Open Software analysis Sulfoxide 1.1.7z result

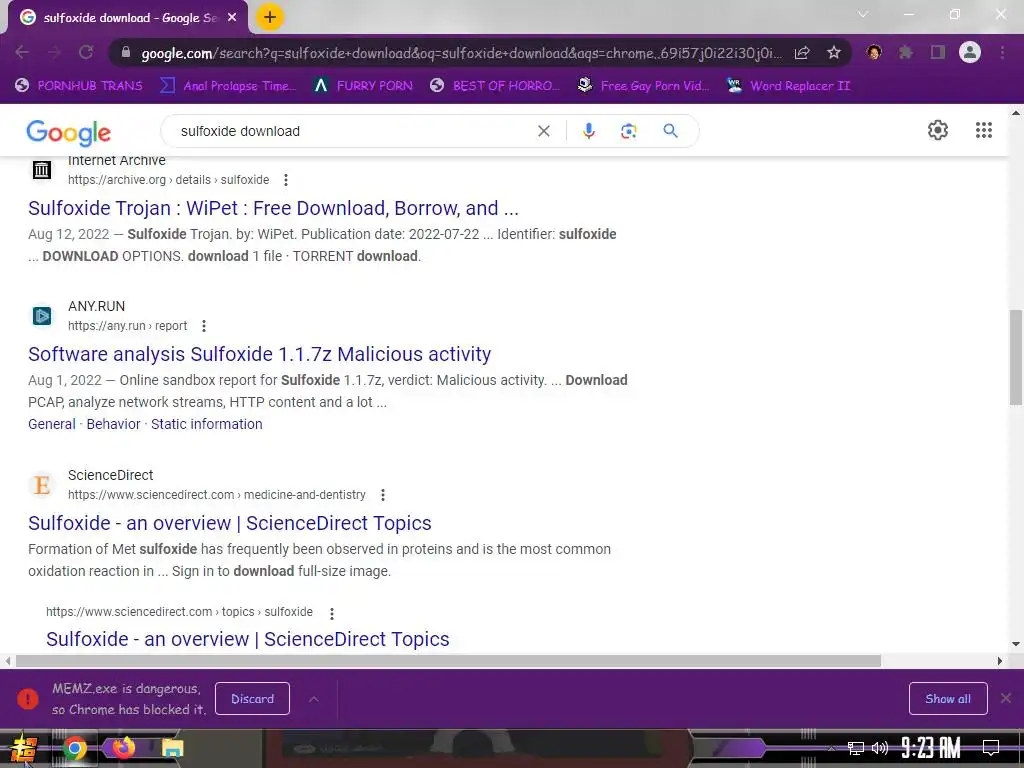[259, 354]
